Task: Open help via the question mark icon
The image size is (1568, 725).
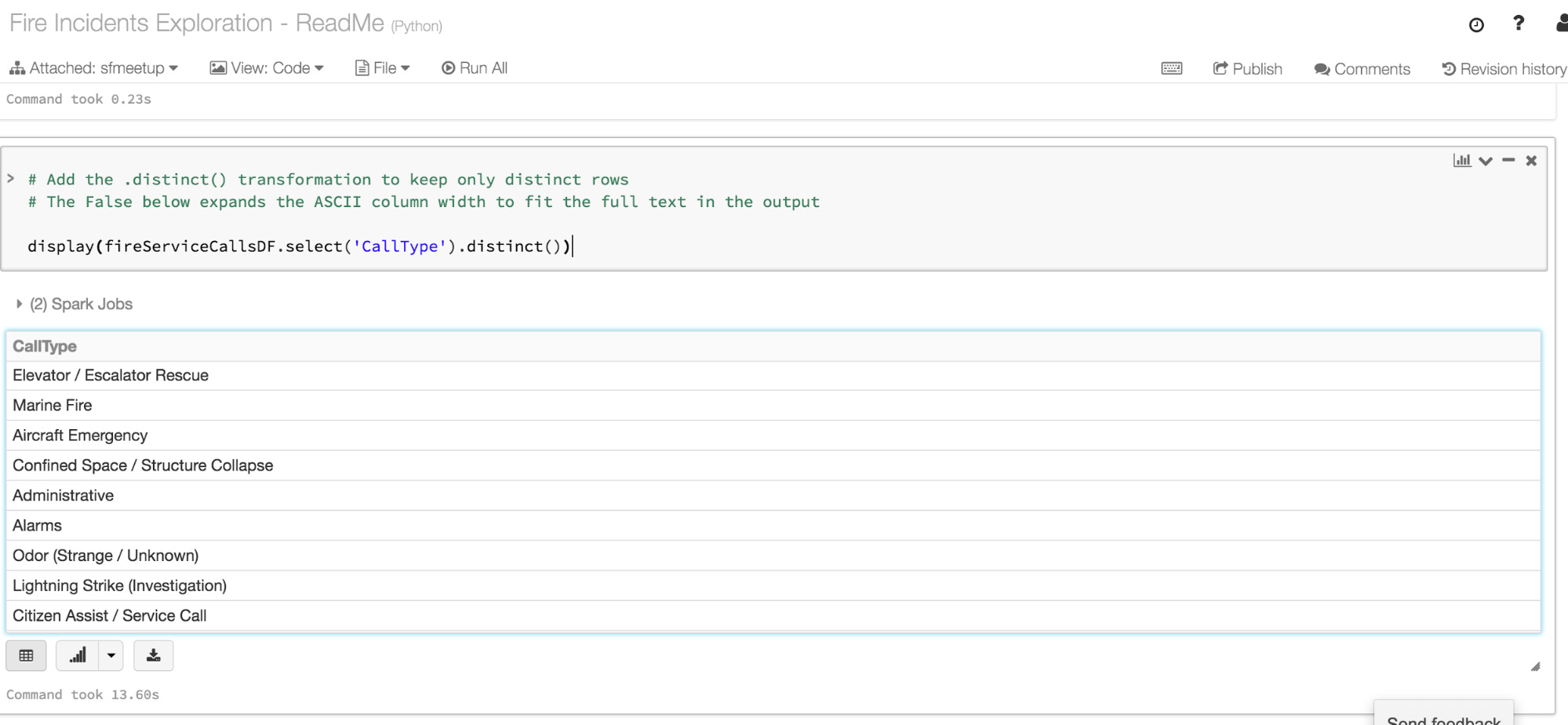Action: [x=1519, y=24]
